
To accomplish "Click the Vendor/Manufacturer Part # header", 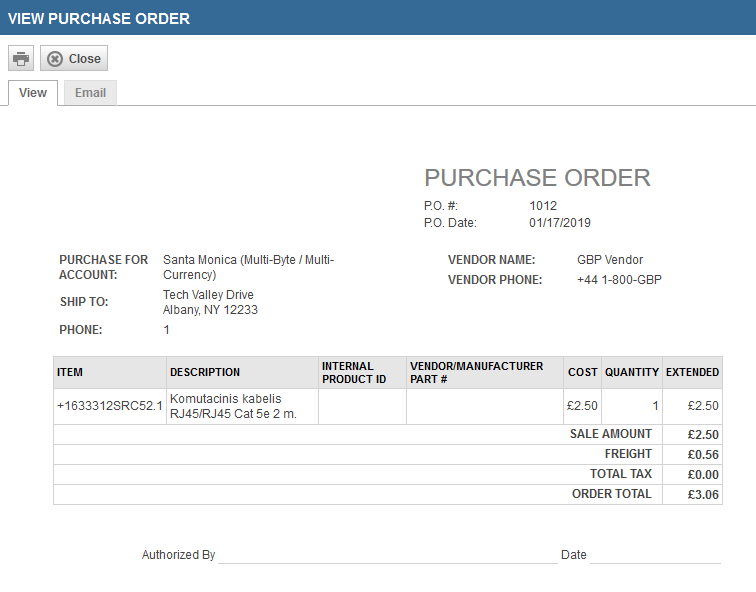I will click(x=476, y=372).
